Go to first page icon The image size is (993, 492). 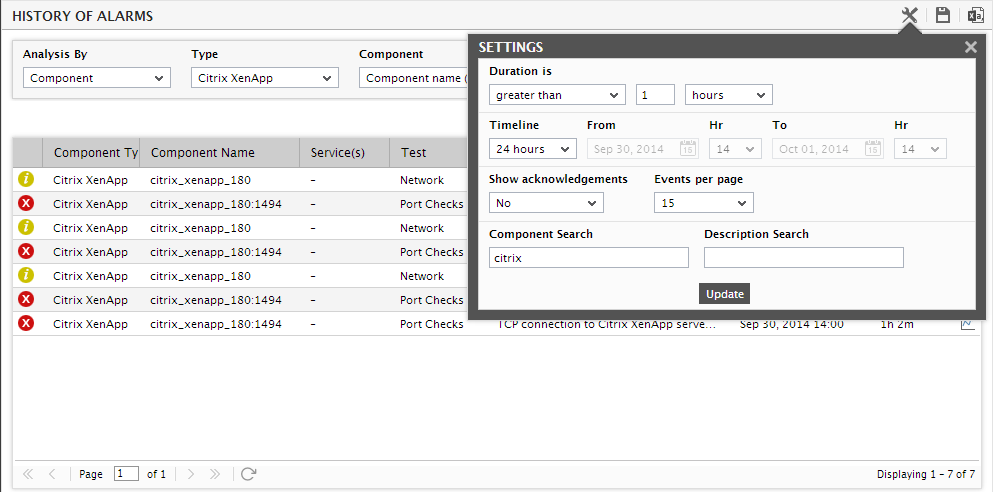click(28, 474)
